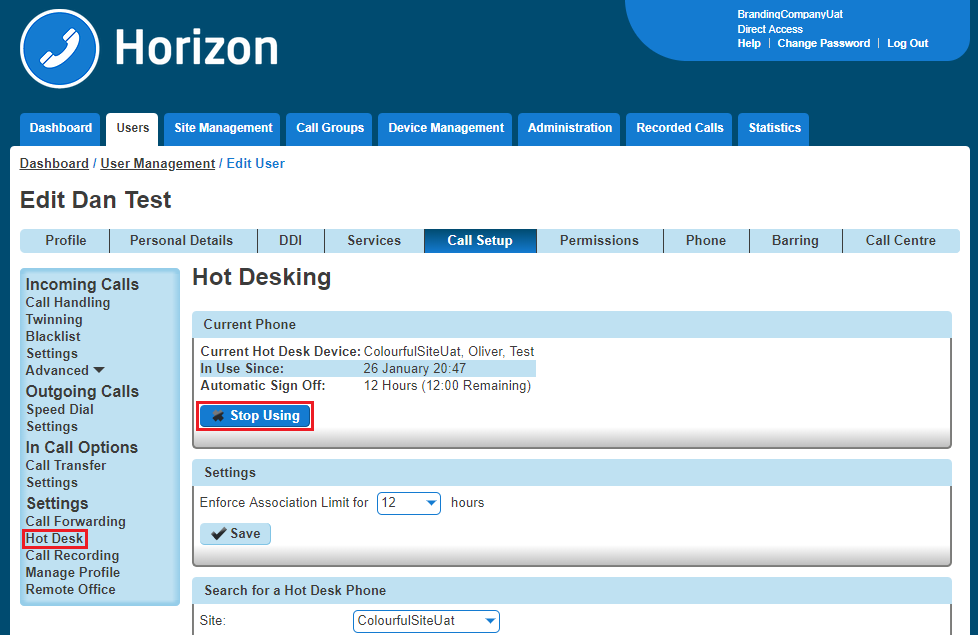Open Call Recording in sidebar
Image resolution: width=978 pixels, height=635 pixels.
point(72,556)
